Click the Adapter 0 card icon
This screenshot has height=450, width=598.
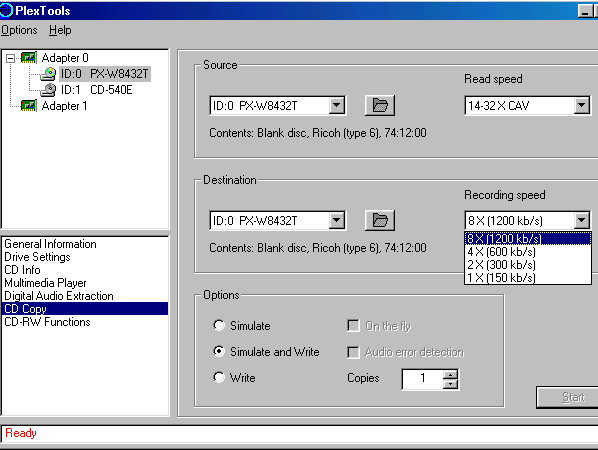click(x=29, y=58)
